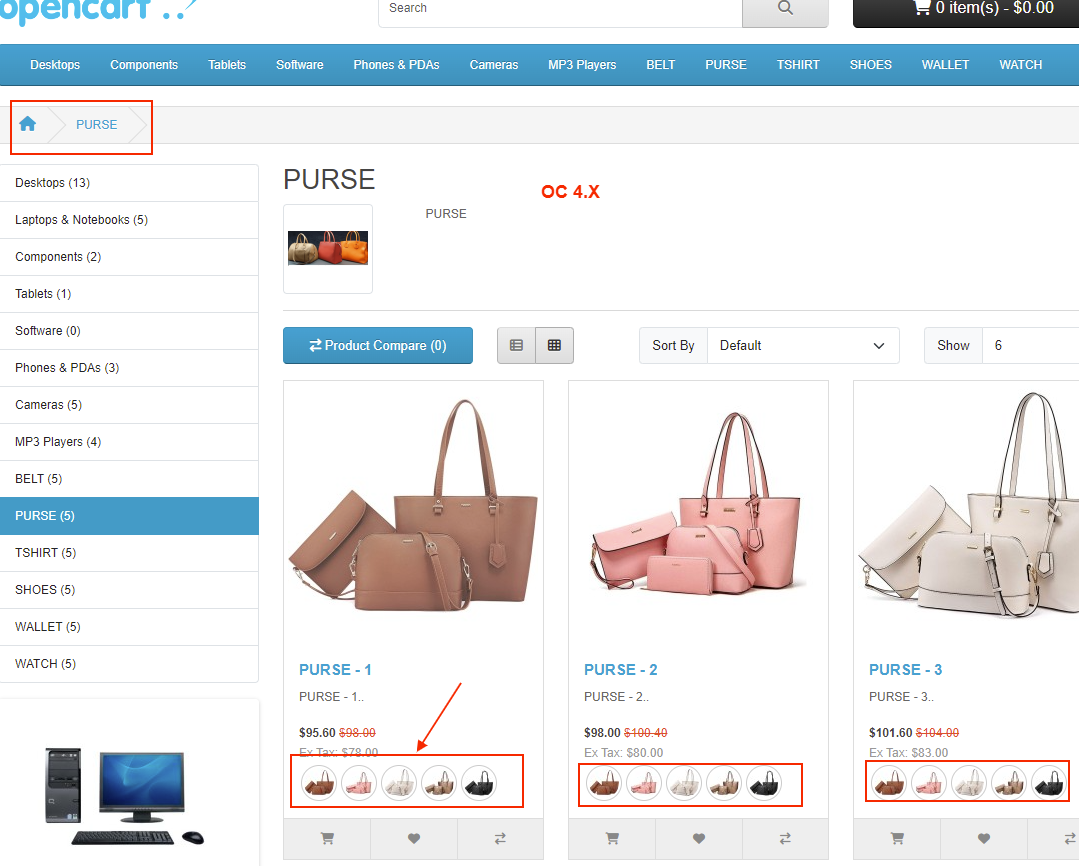Open WATCH in top navigation menu
Image resolution: width=1079 pixels, height=866 pixels.
pyautogui.click(x=1020, y=65)
